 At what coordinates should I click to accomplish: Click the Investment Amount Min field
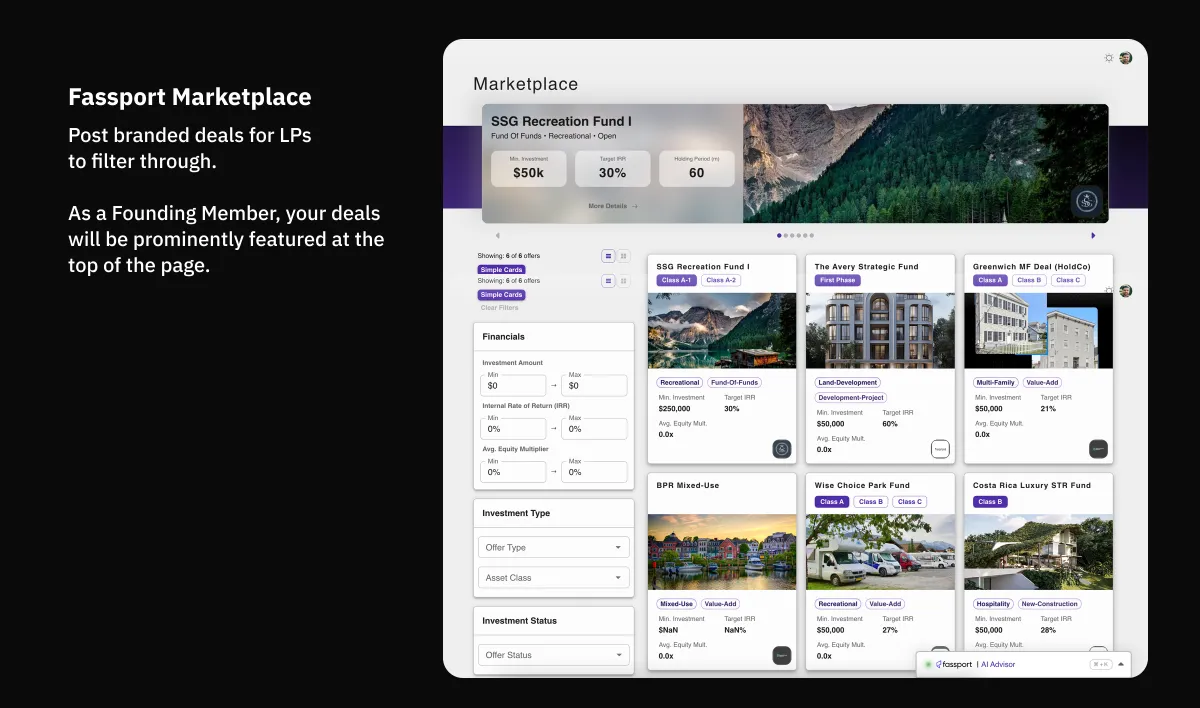coord(514,385)
